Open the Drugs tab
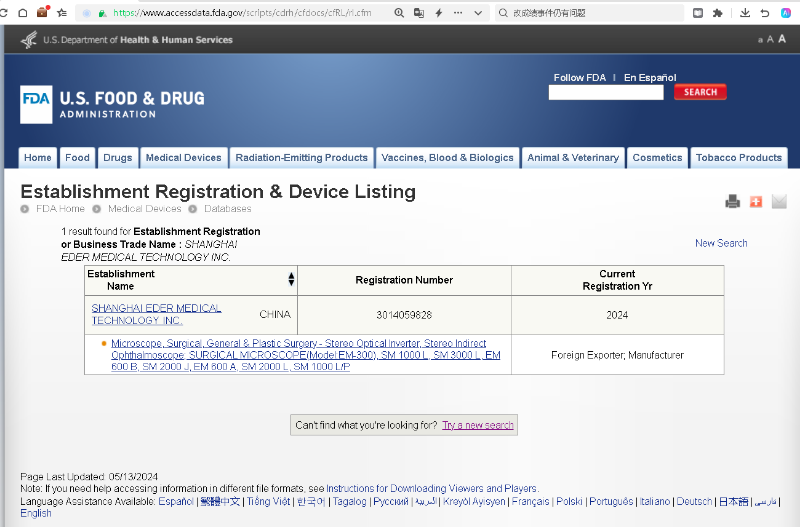Image resolution: width=800 pixels, height=527 pixels. point(118,158)
